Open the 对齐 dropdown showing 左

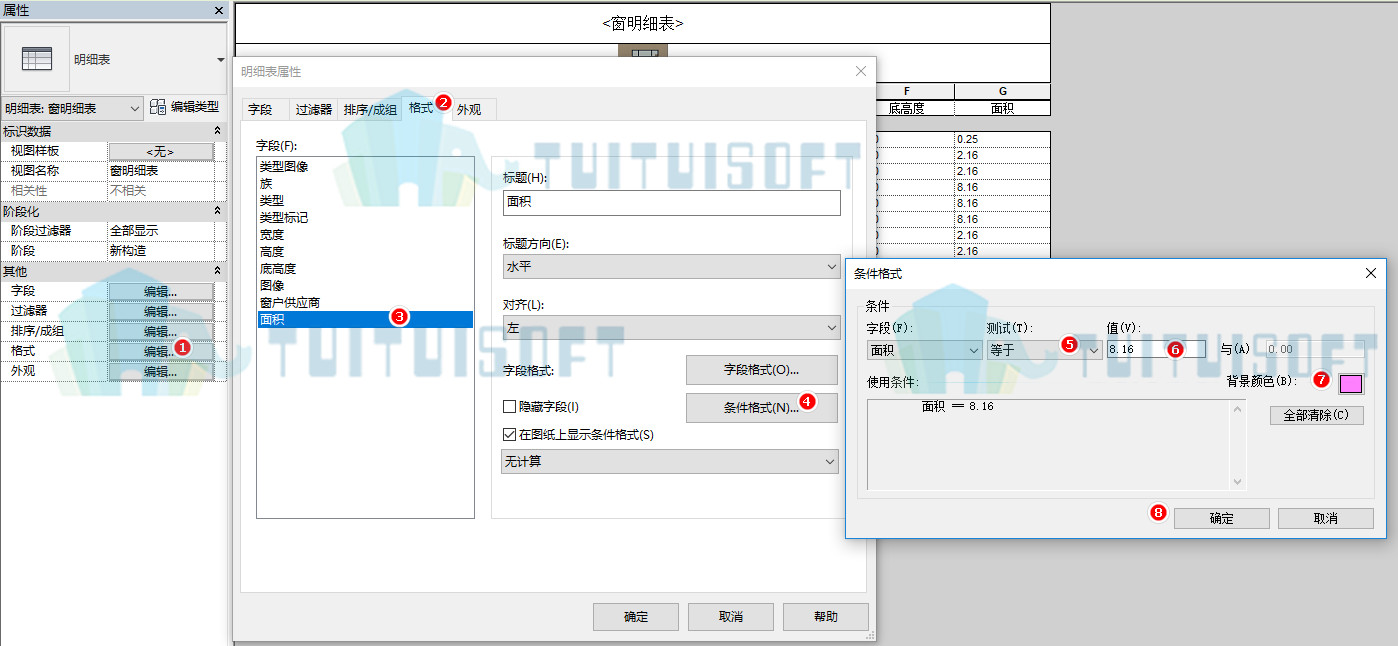point(670,327)
